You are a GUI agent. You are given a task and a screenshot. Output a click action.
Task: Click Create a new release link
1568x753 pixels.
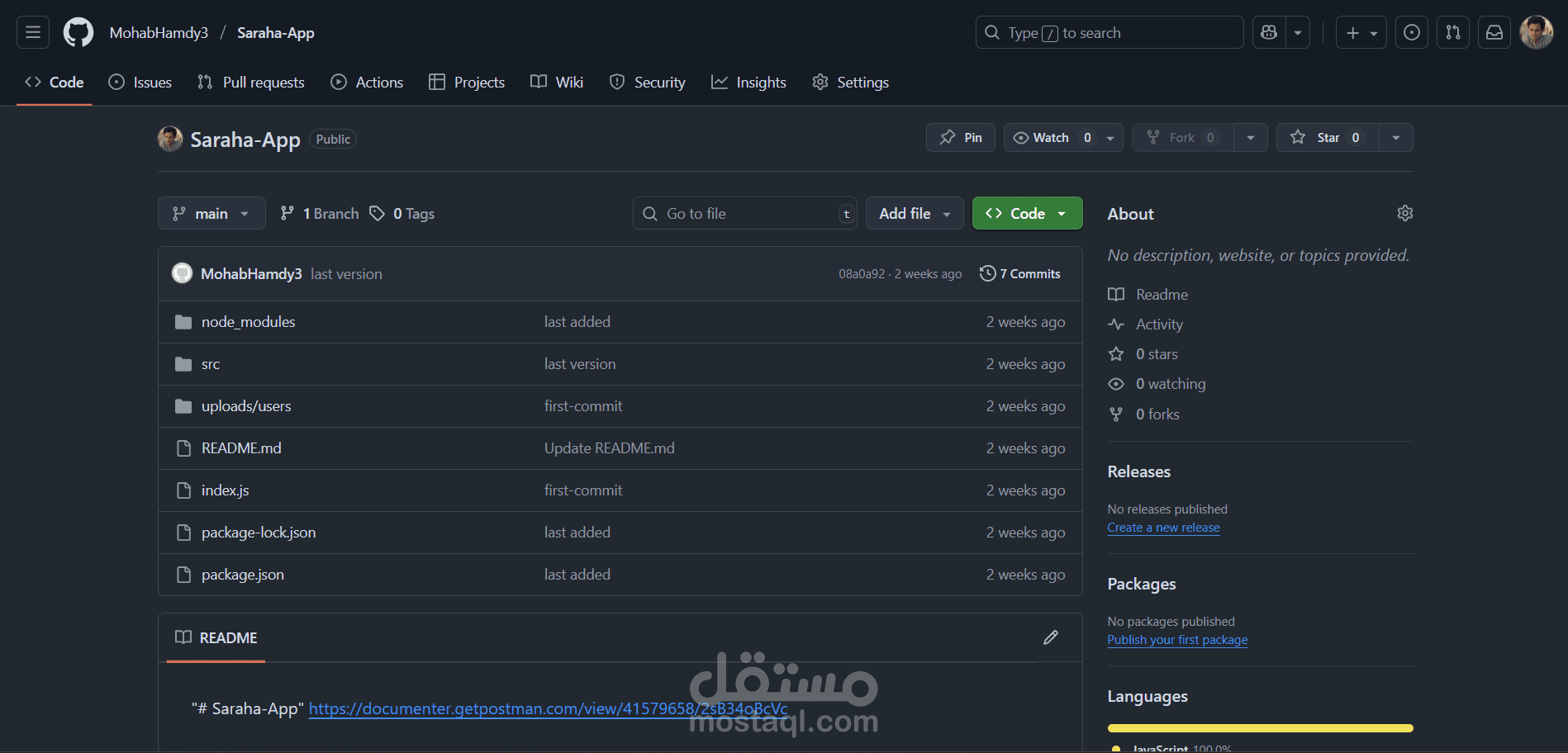(1163, 528)
